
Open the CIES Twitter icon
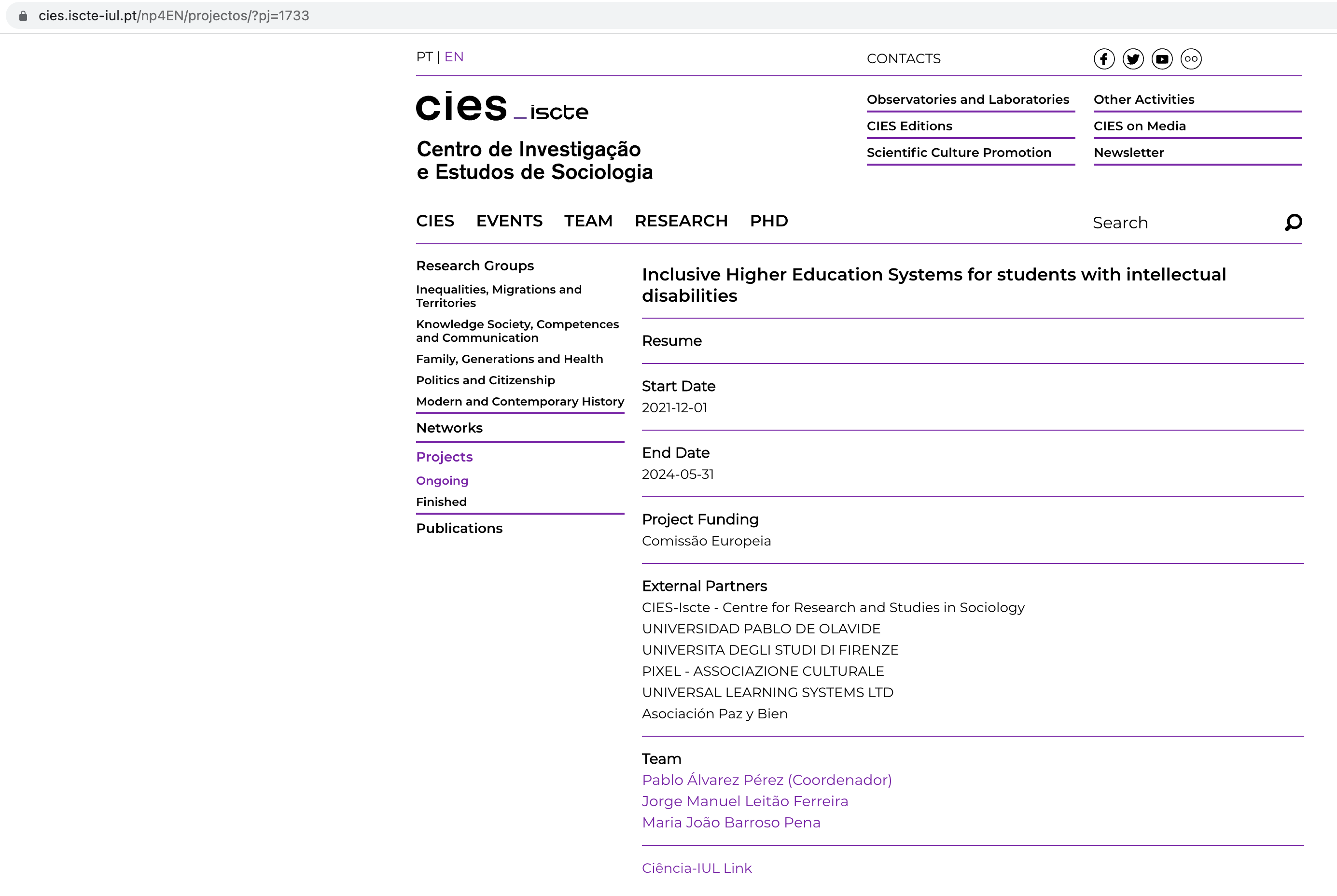1133,59
